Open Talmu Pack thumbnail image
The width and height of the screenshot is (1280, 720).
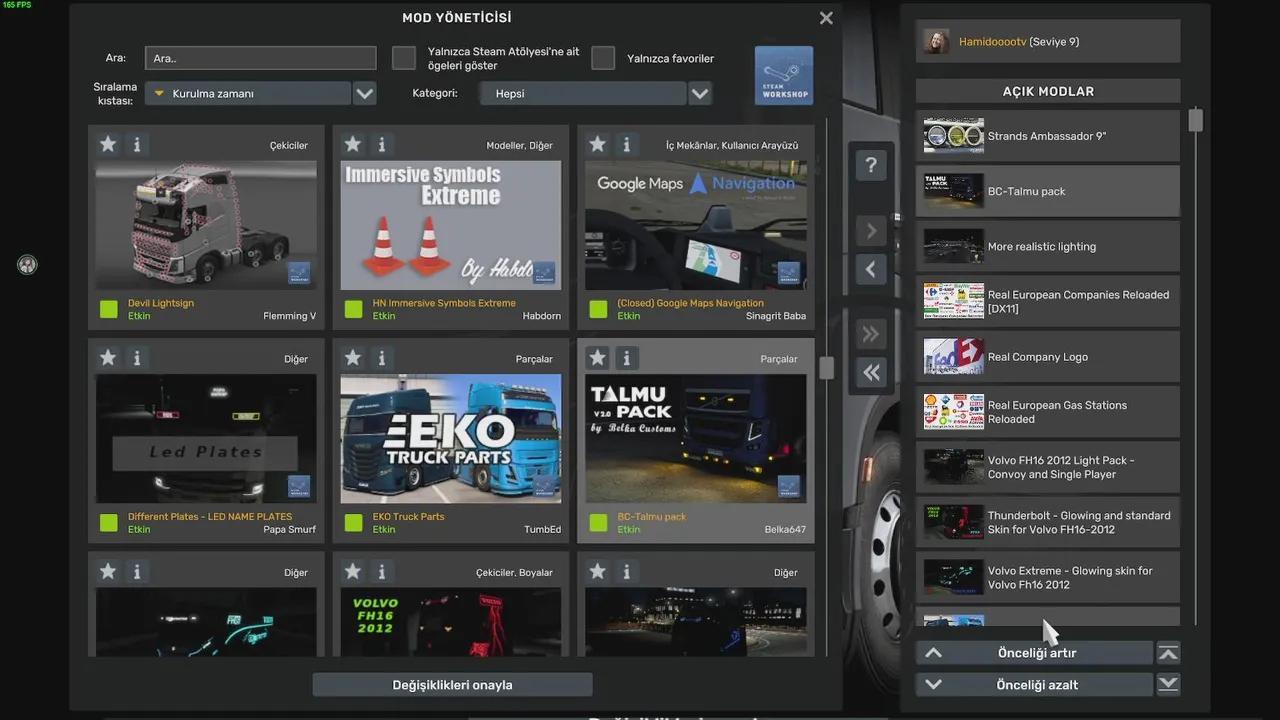coord(695,439)
